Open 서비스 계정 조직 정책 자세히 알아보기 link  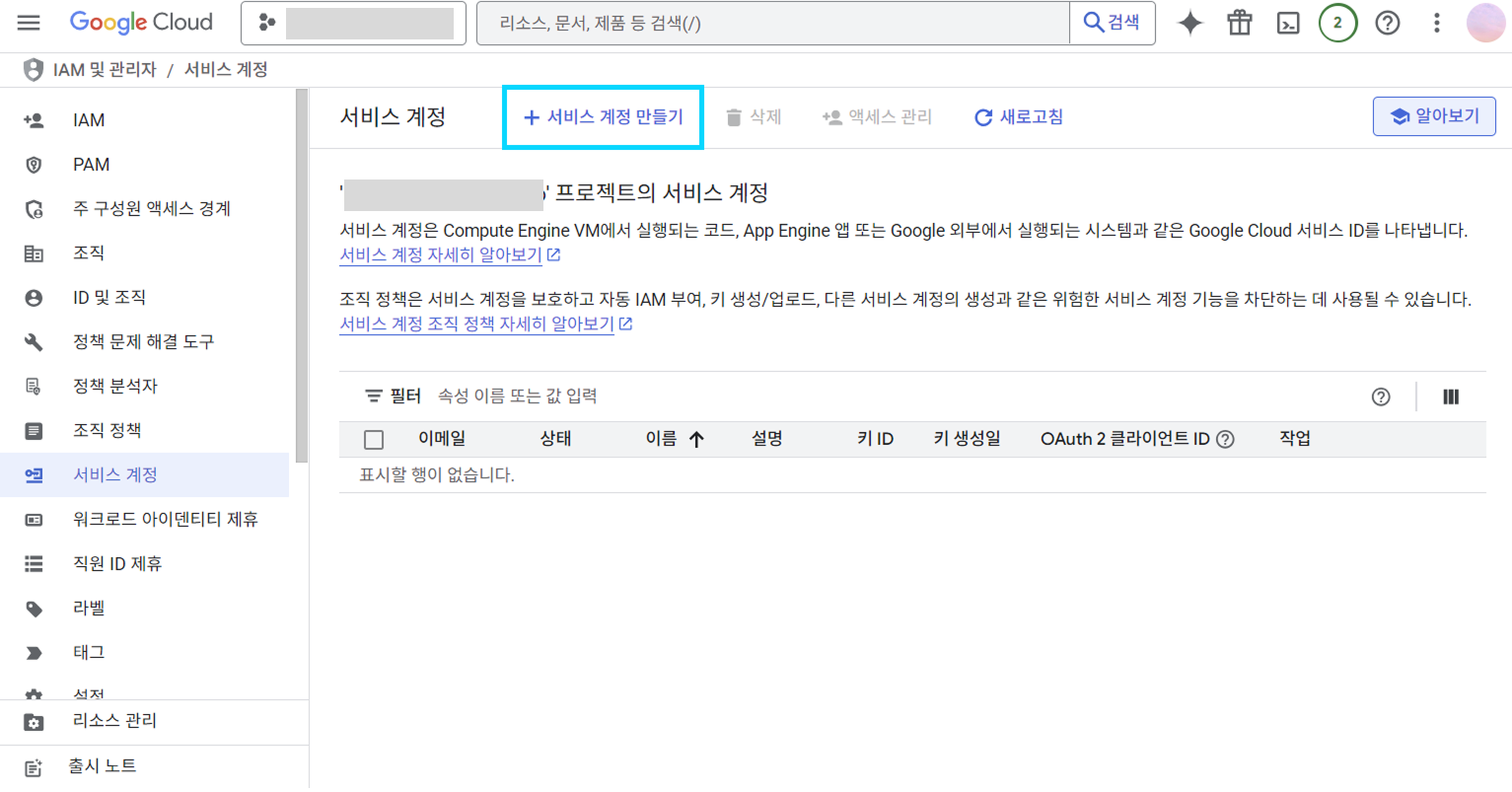point(486,324)
